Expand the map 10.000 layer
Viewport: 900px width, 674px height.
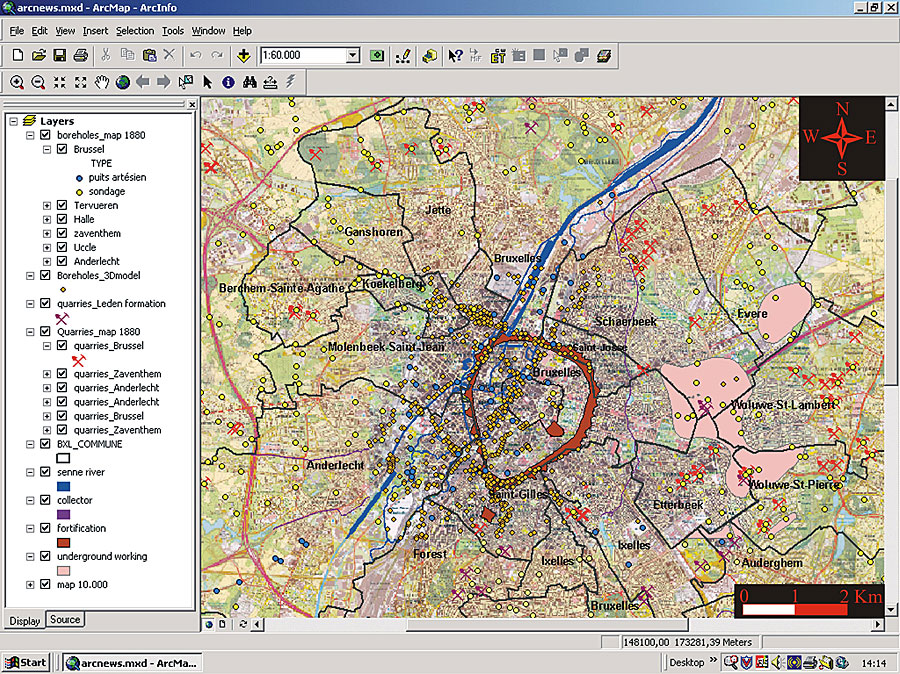click(x=31, y=584)
